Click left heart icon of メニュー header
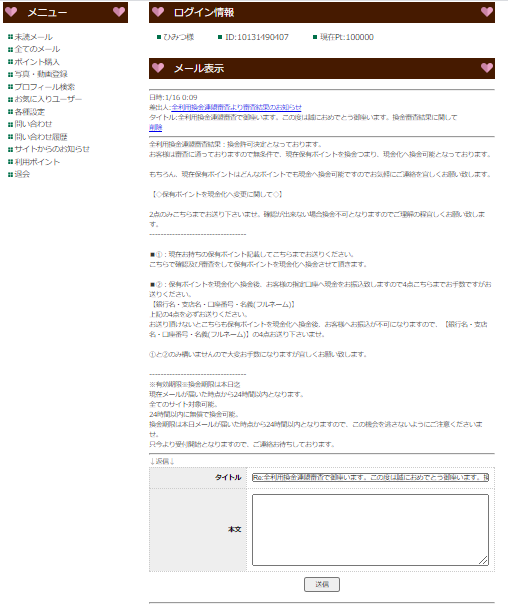The width and height of the screenshot is (508, 607). pyautogui.click(x=11, y=12)
